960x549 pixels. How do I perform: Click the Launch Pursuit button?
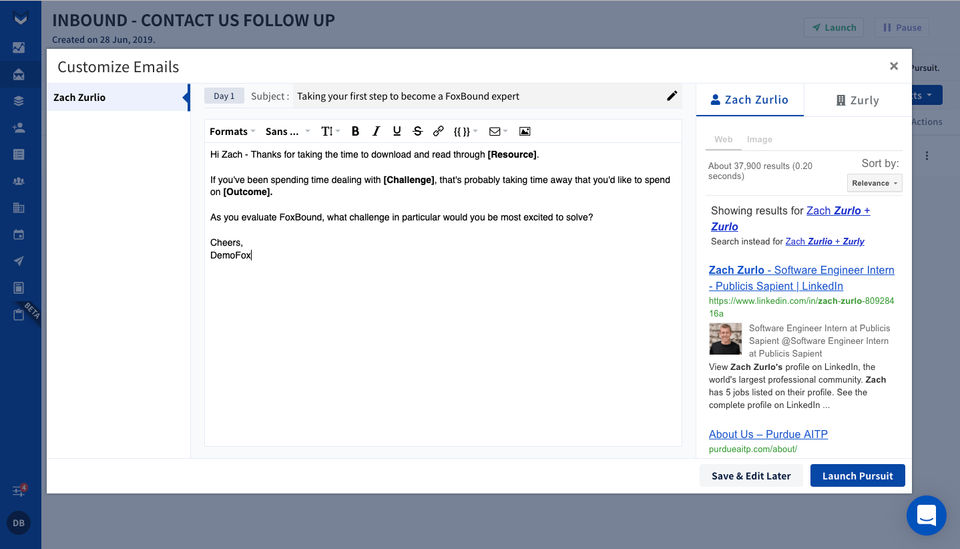click(x=857, y=476)
